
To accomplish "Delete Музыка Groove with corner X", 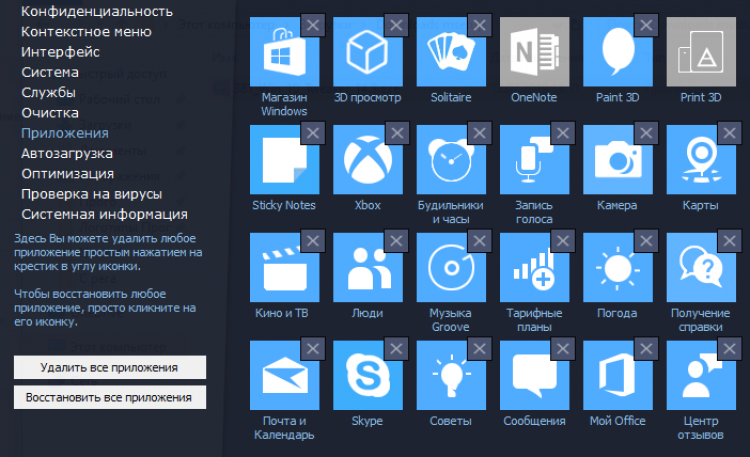I will pyautogui.click(x=480, y=241).
